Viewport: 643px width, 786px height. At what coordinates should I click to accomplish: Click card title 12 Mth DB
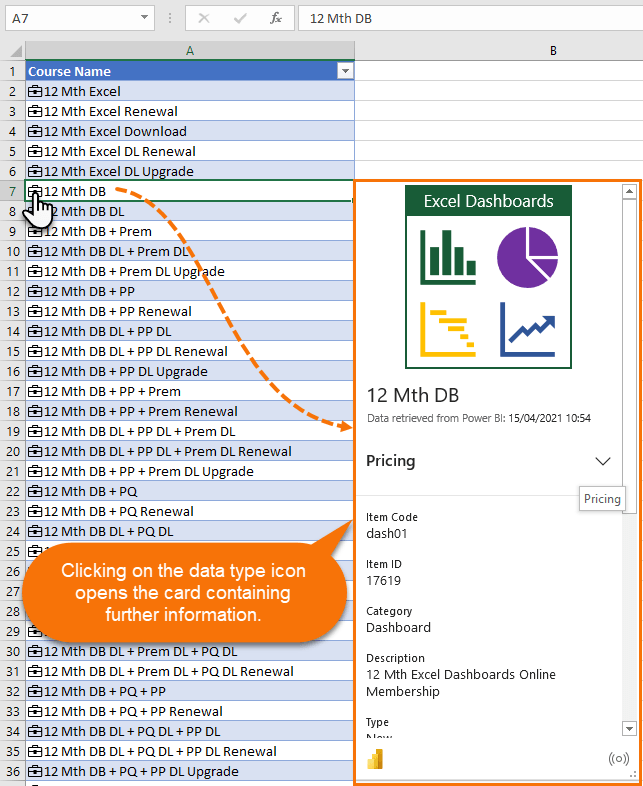point(413,396)
